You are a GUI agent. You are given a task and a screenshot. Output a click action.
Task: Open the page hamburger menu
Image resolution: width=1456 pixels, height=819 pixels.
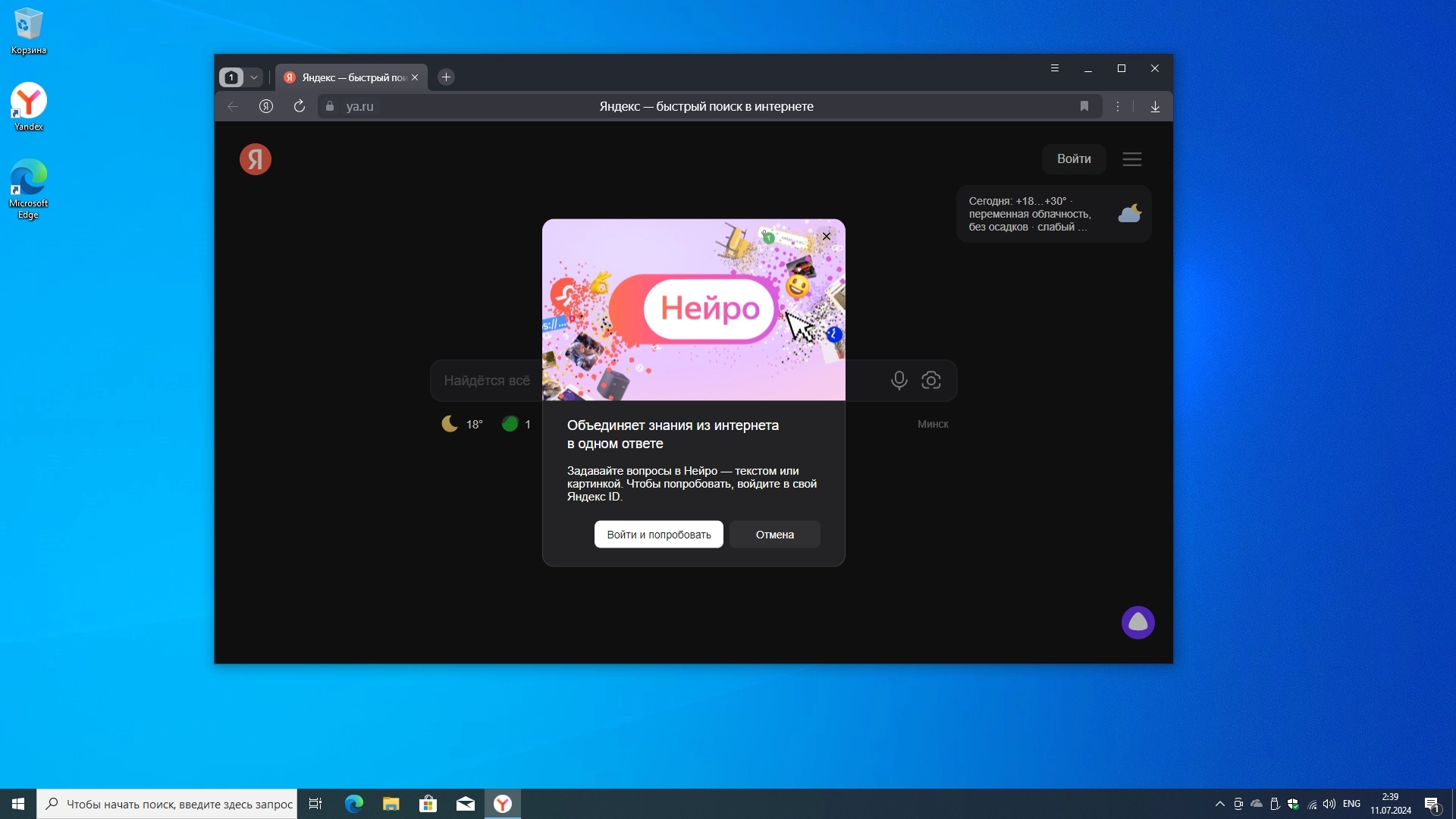1131,159
